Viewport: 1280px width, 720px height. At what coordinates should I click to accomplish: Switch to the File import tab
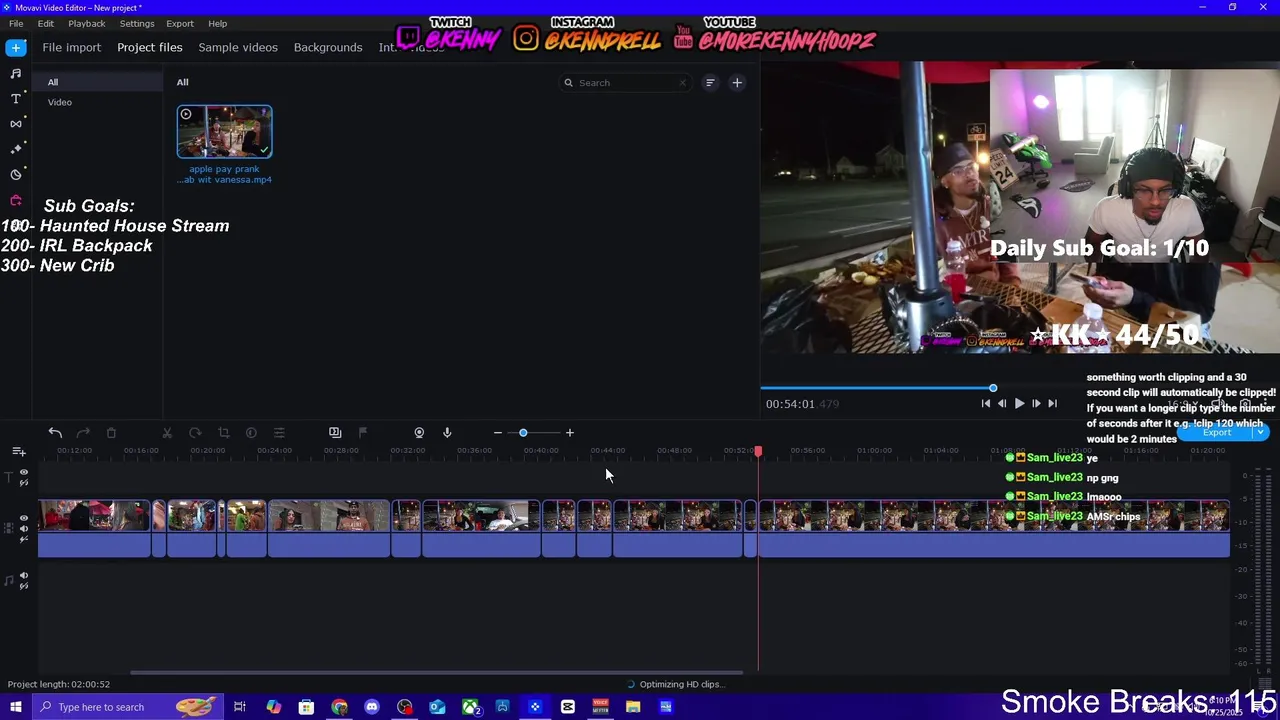(x=71, y=47)
